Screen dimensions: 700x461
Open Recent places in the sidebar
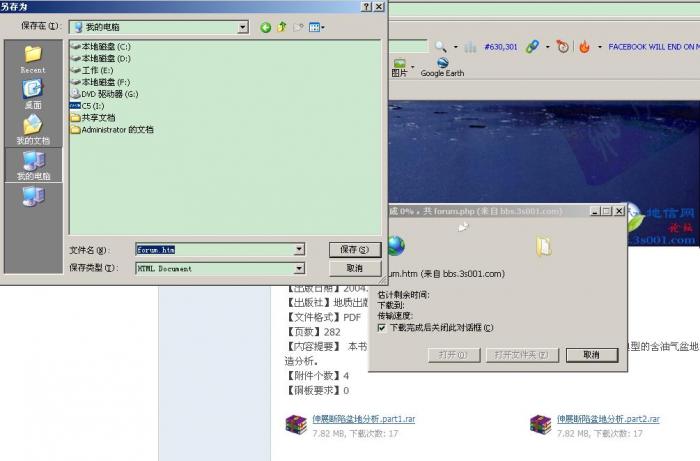[33, 59]
